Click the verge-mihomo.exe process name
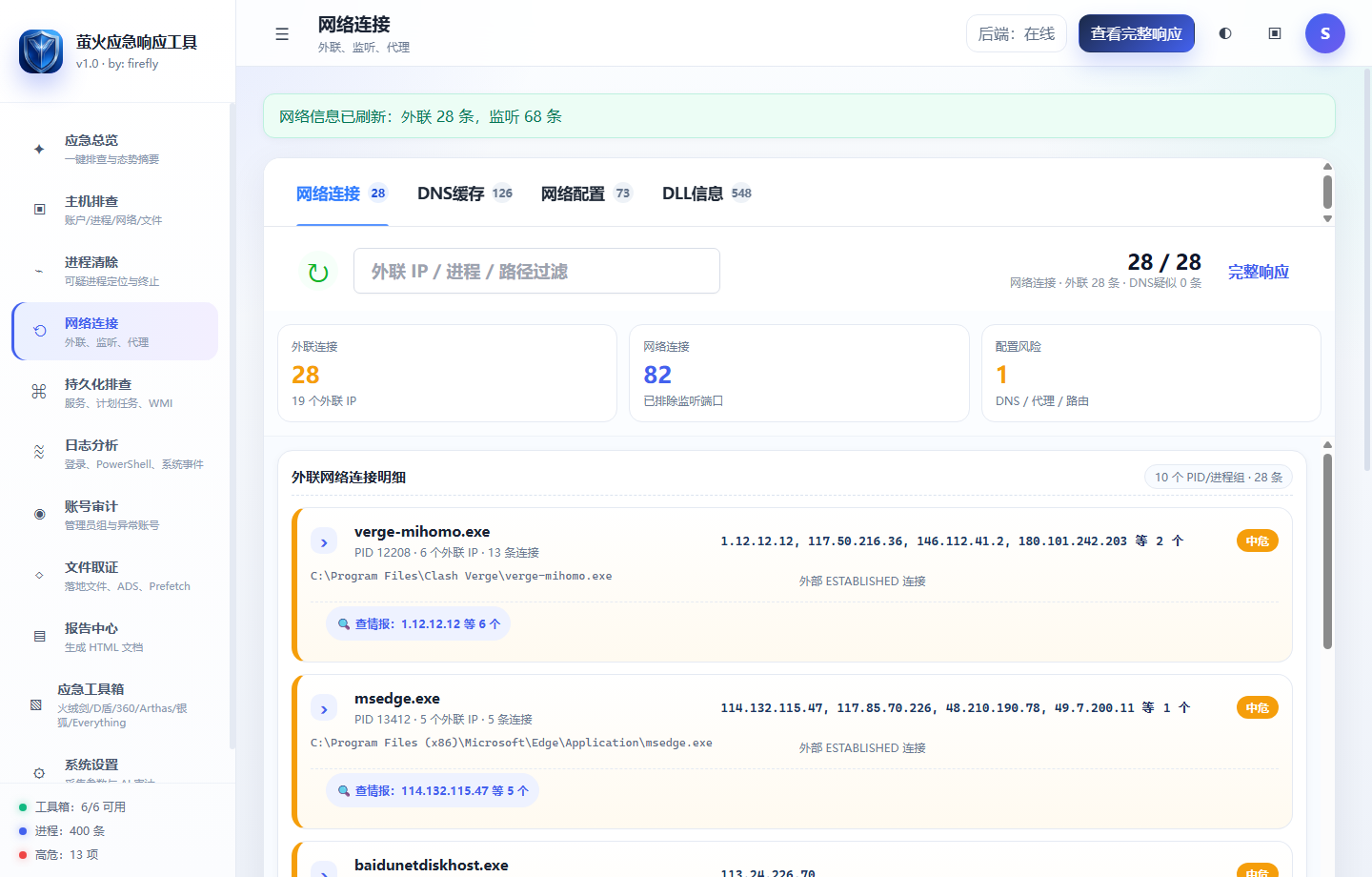The height and width of the screenshot is (877, 1372). [422, 532]
